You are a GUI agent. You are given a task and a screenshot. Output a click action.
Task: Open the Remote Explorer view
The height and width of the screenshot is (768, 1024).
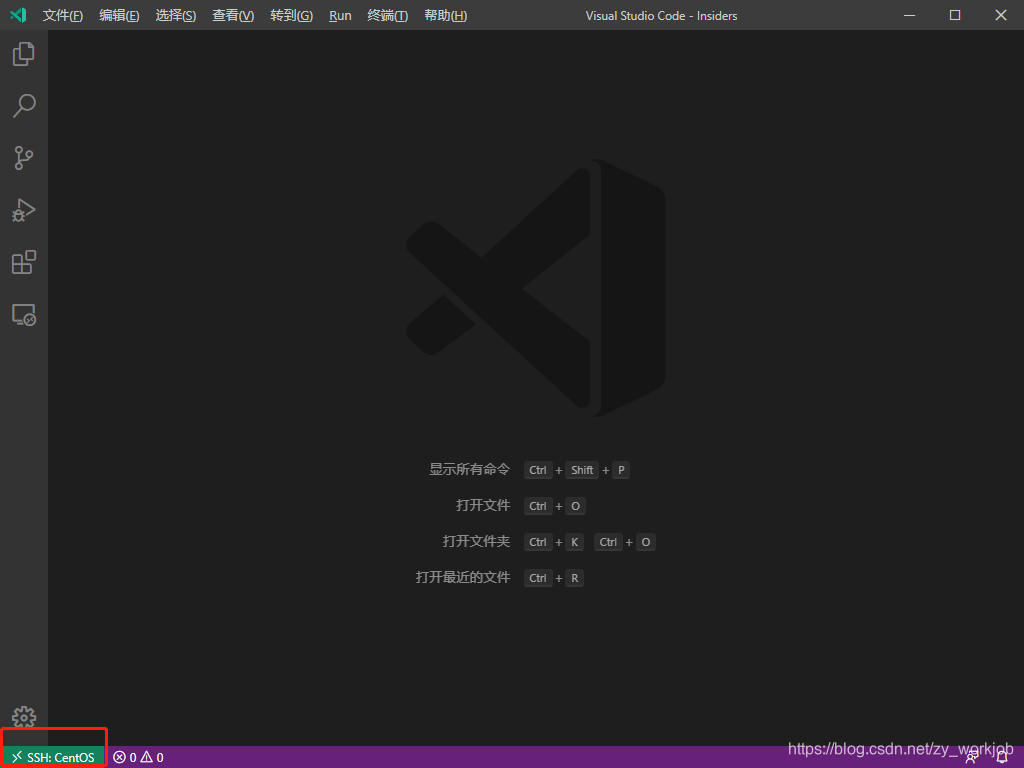tap(24, 315)
